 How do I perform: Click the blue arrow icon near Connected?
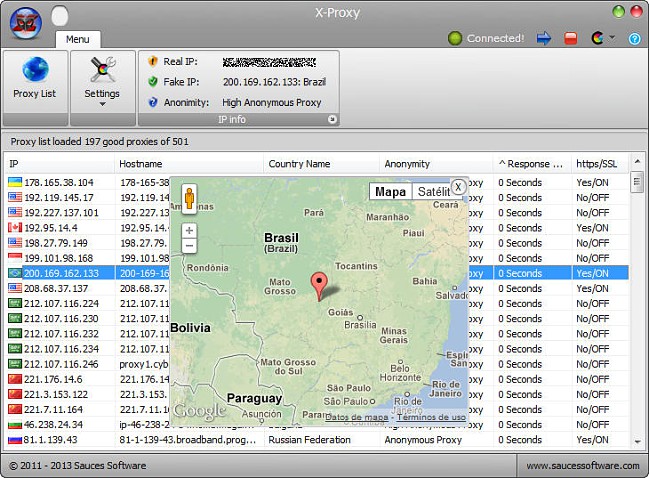(544, 39)
